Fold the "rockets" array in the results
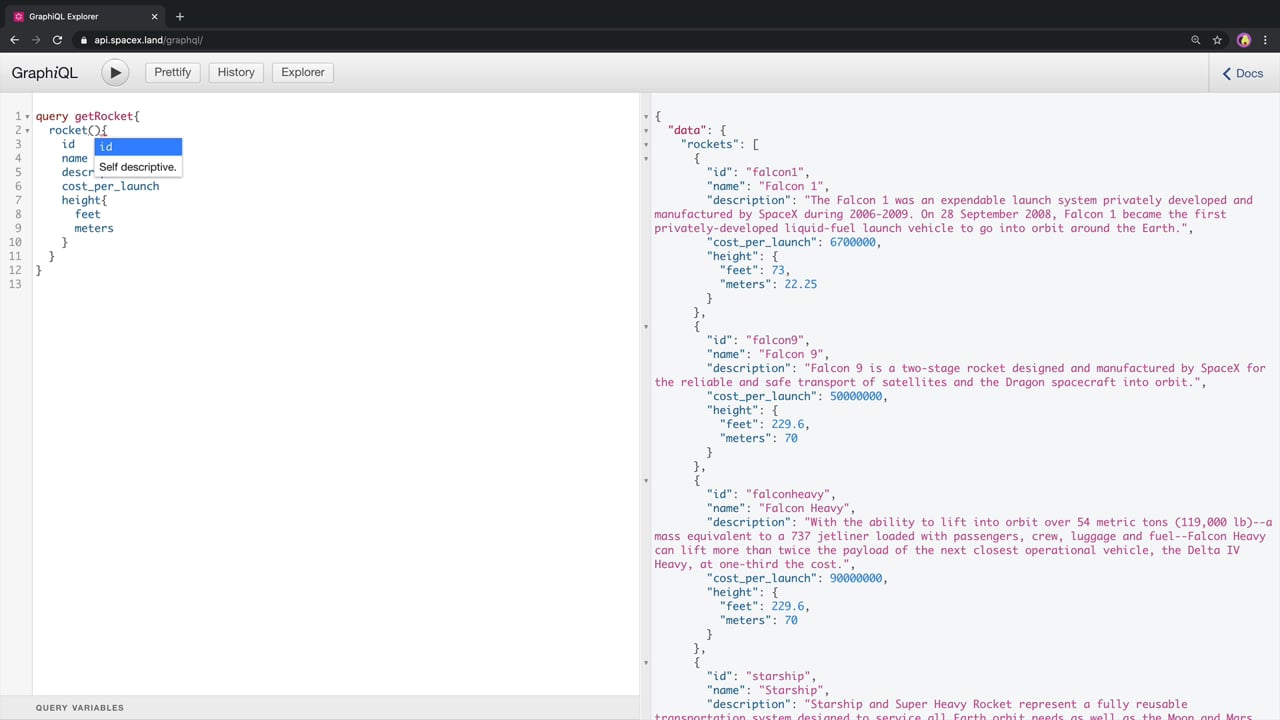 coord(647,145)
